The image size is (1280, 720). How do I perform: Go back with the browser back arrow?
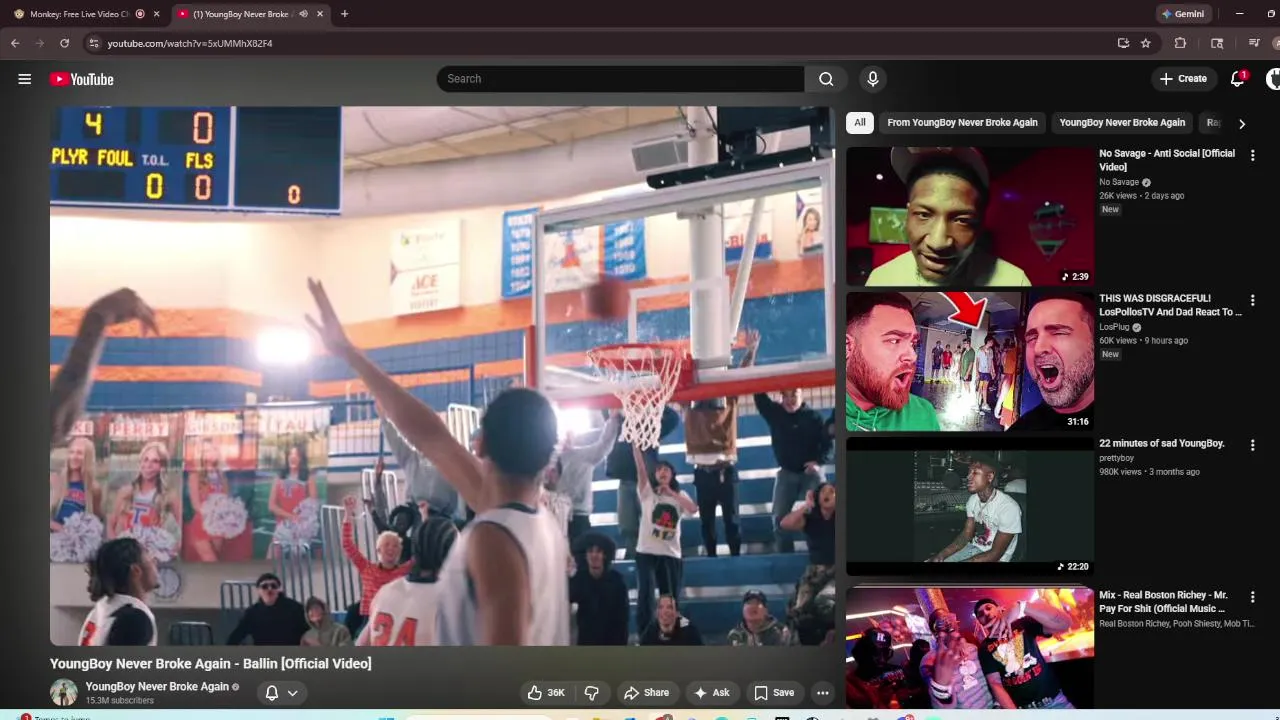point(15,43)
